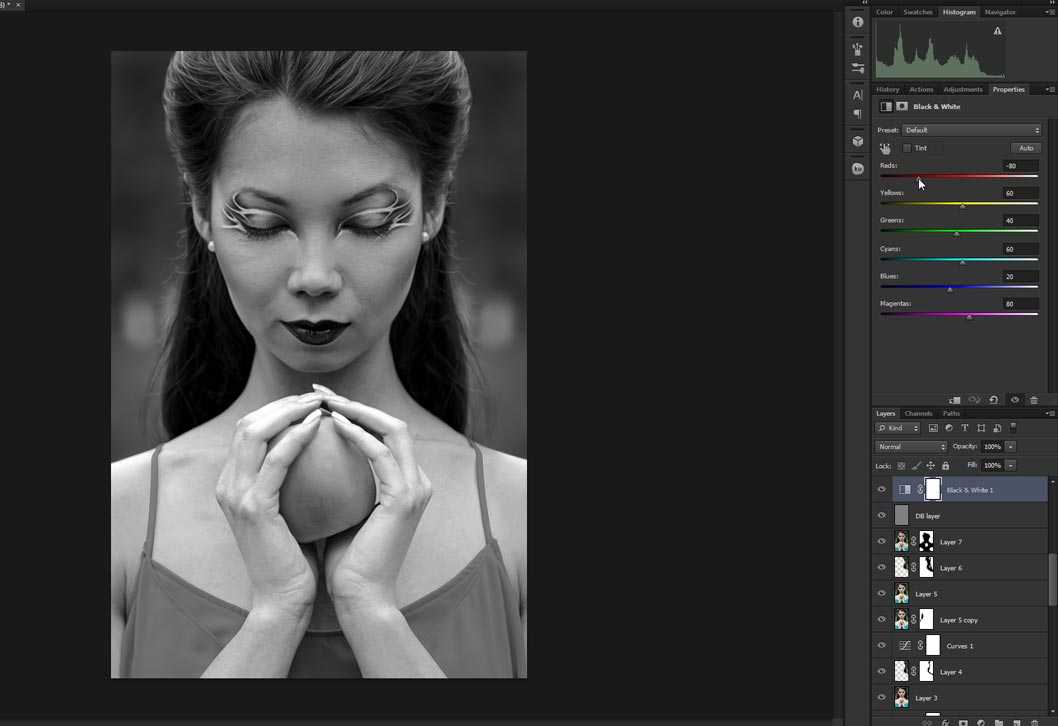The image size is (1058, 726).
Task: Reset adjustment to defaults icon
Action: pos(994,400)
